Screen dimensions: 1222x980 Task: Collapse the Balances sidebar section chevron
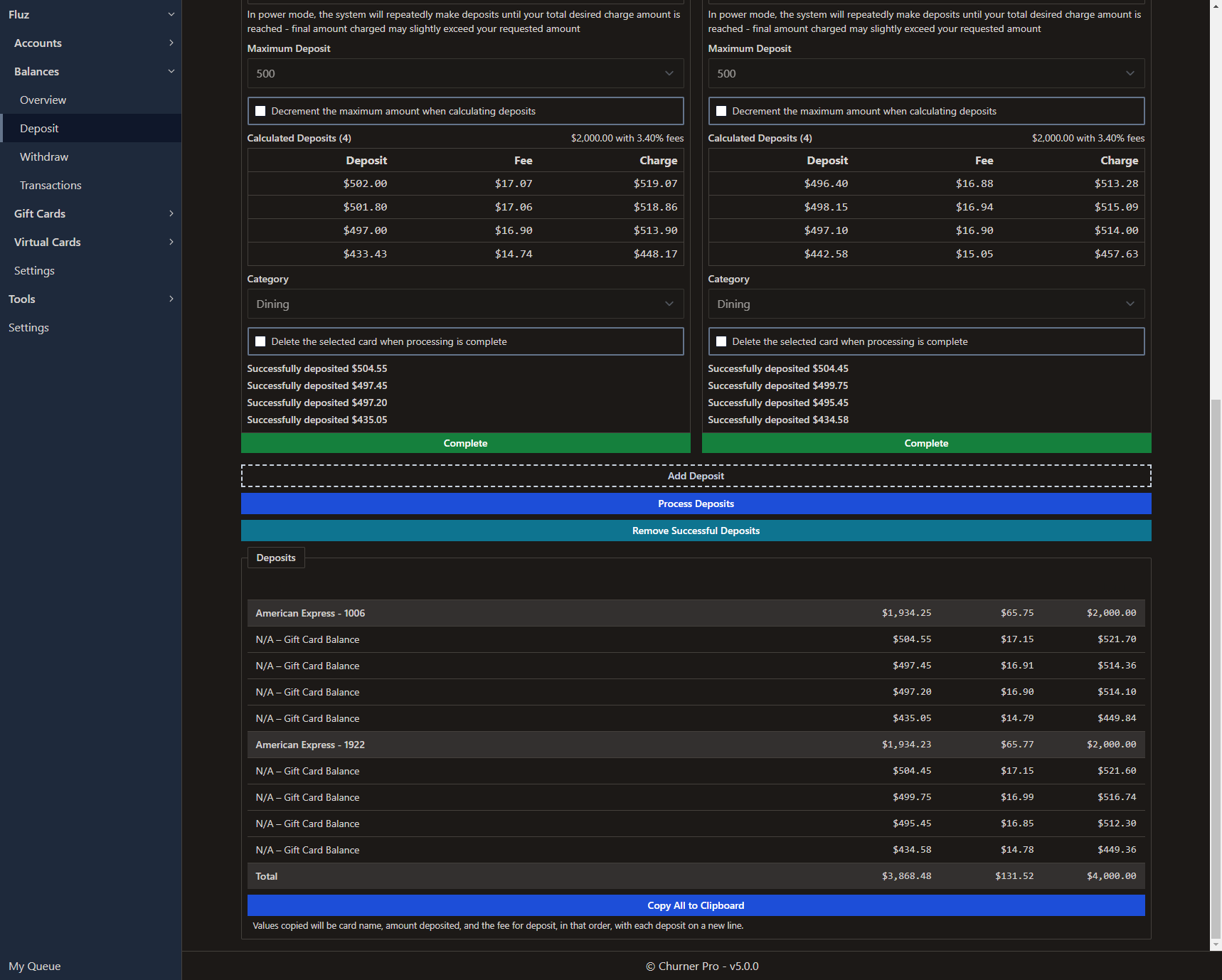pos(171,71)
